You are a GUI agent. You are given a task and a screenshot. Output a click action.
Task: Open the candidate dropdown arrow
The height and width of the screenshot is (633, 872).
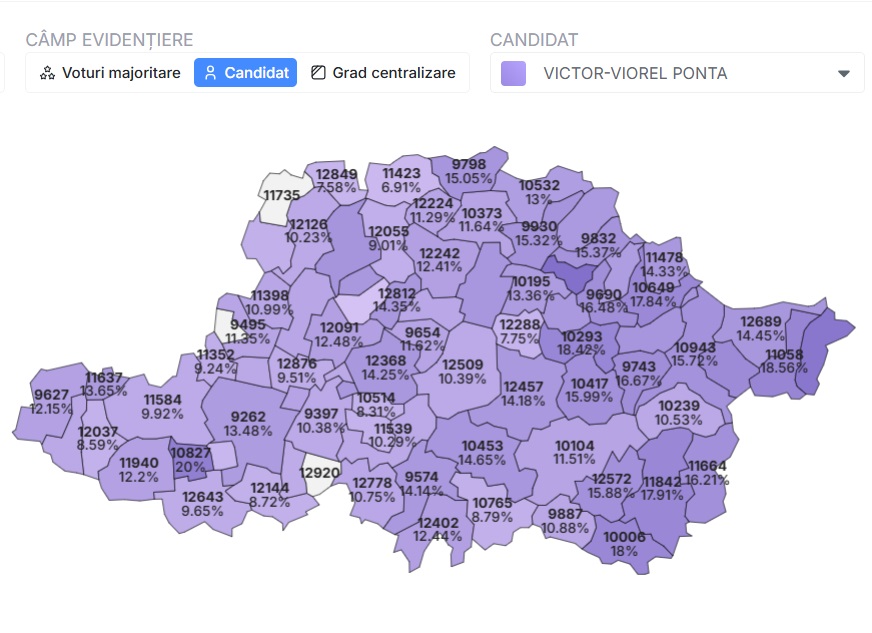pyautogui.click(x=844, y=73)
